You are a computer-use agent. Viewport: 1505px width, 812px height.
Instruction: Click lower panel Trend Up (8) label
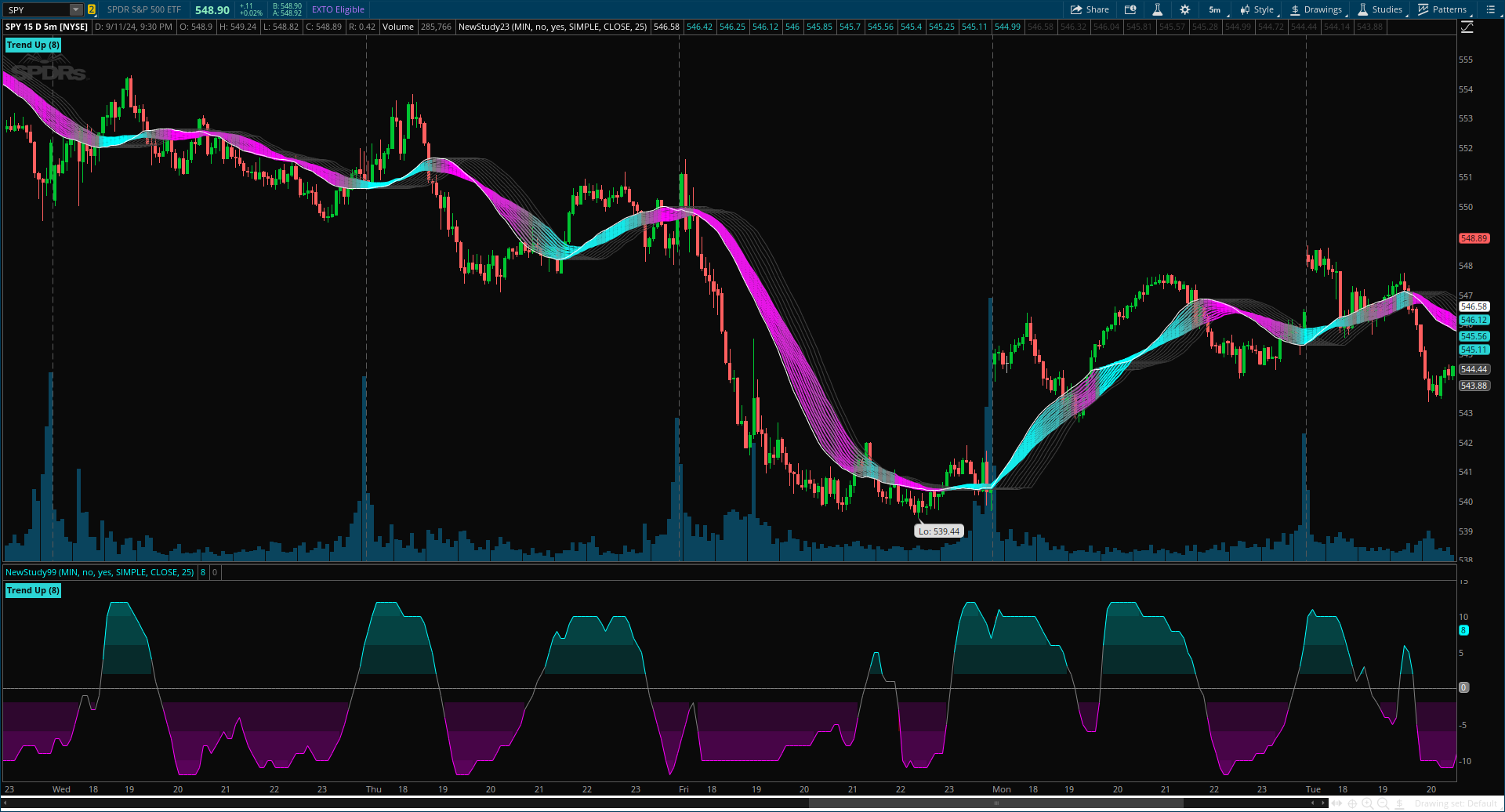pyautogui.click(x=33, y=590)
